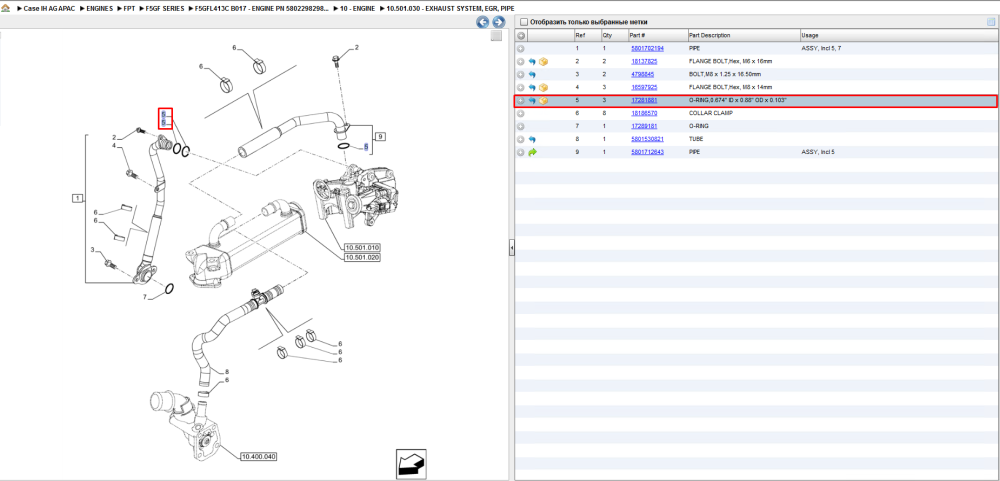Collapse the diagram panel with splitter arrow
This screenshot has width=1000, height=481.
click(x=511, y=248)
